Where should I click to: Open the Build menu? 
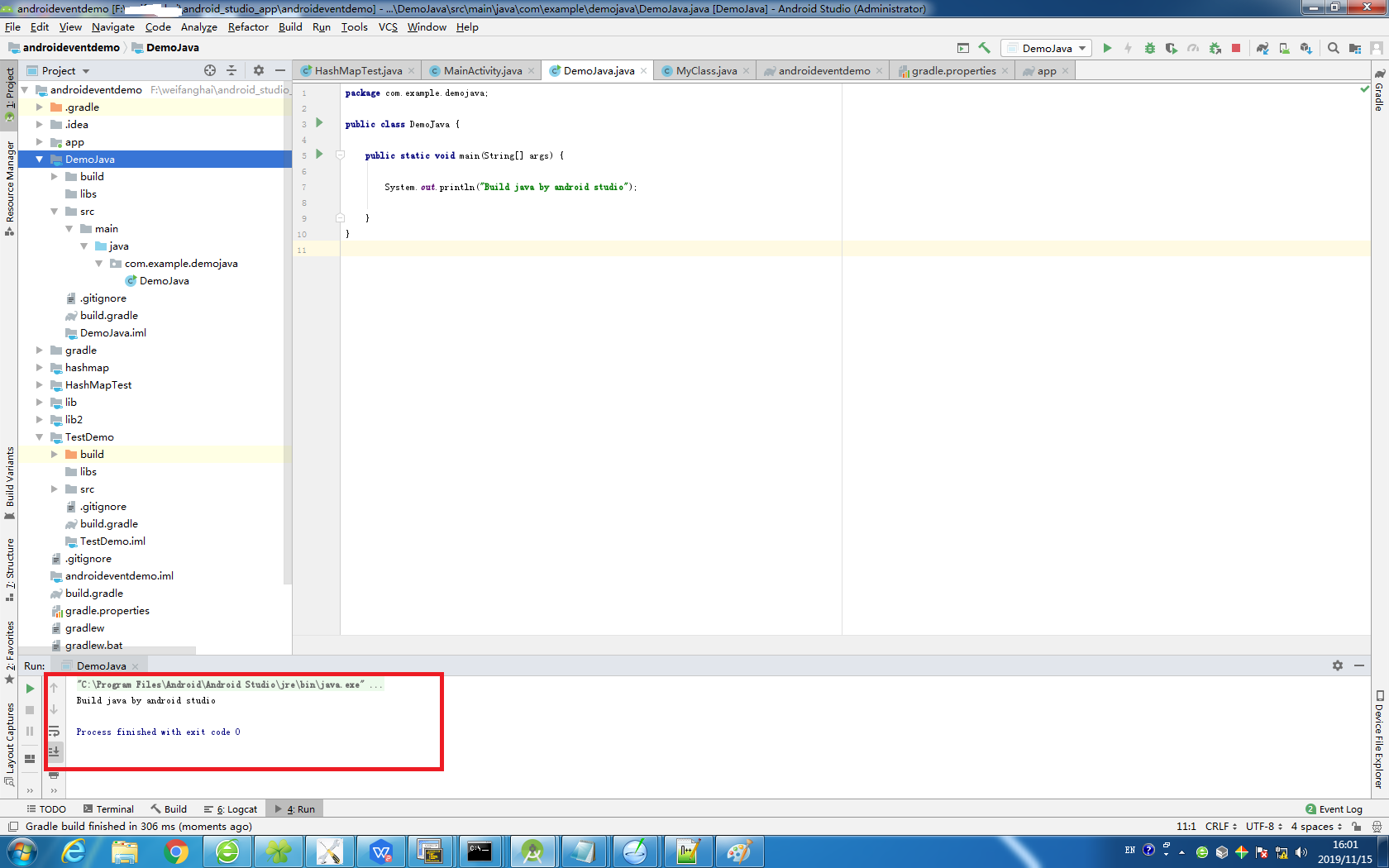(x=290, y=27)
